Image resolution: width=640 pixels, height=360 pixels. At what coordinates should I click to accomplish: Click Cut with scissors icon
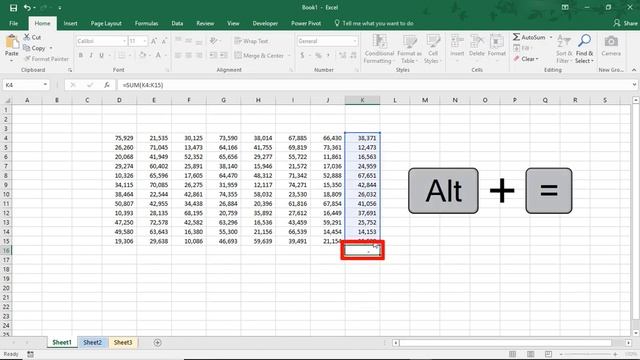pos(32,37)
